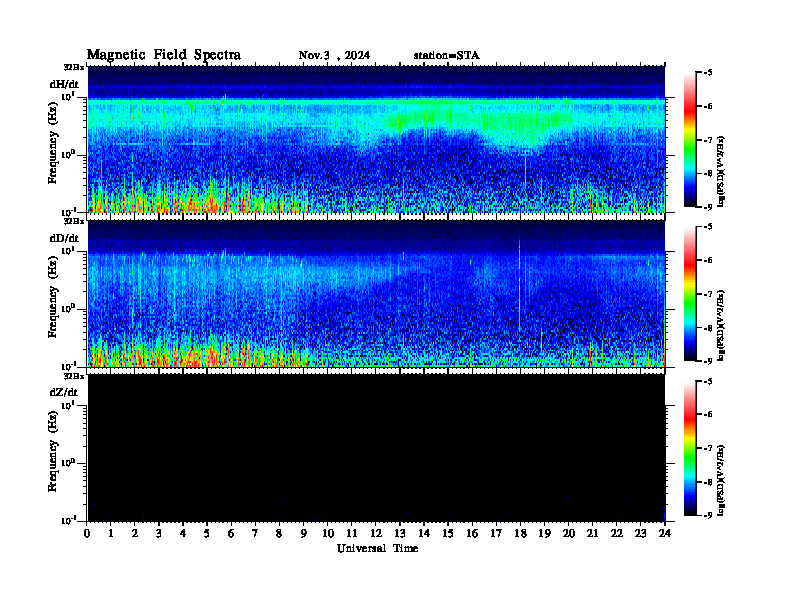Click the hour 4 tick label
Image resolution: width=792 pixels, height=612 pixels.
[x=183, y=533]
